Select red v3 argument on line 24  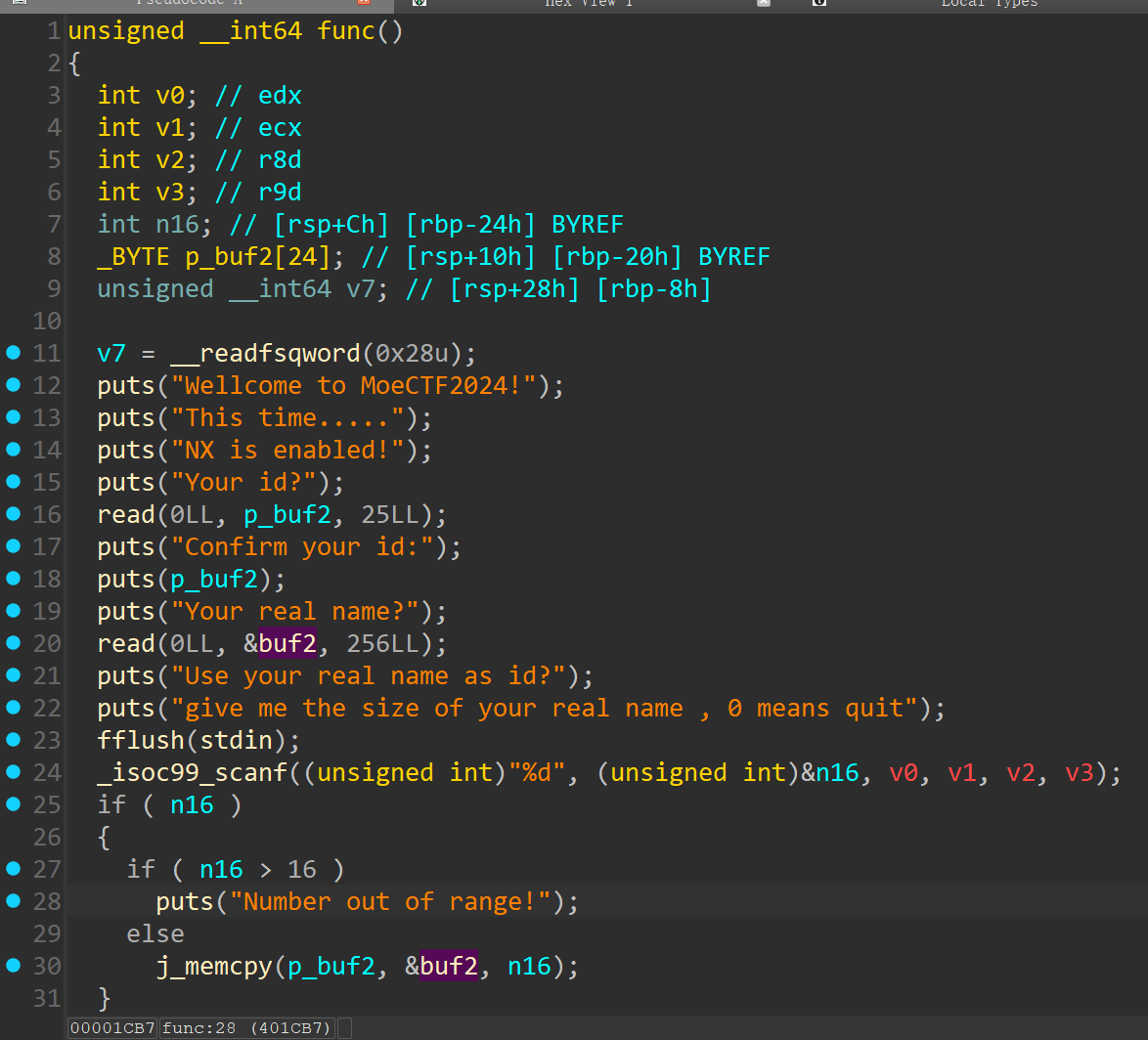click(1078, 771)
